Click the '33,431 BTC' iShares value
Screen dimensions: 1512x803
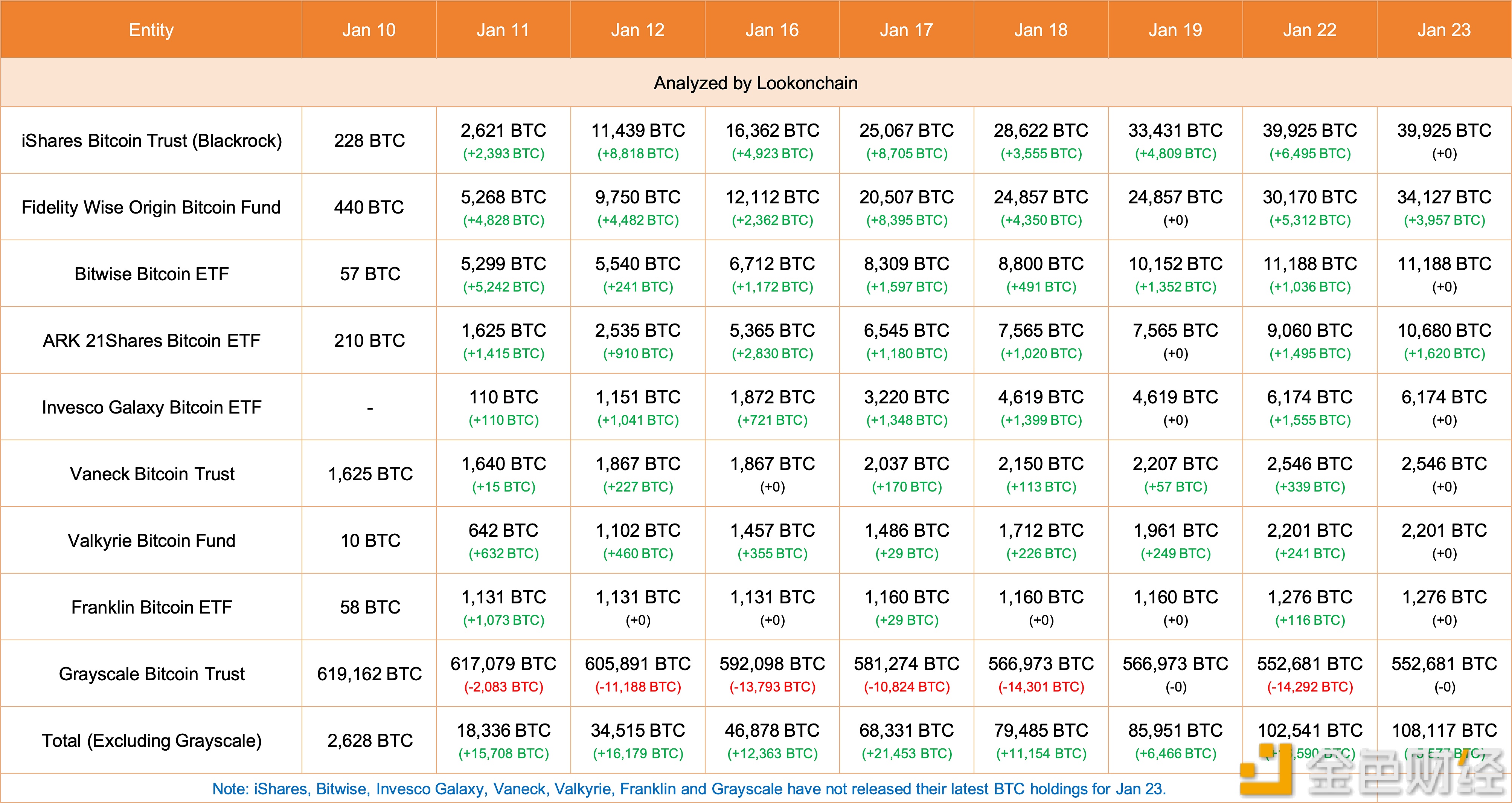1175,130
